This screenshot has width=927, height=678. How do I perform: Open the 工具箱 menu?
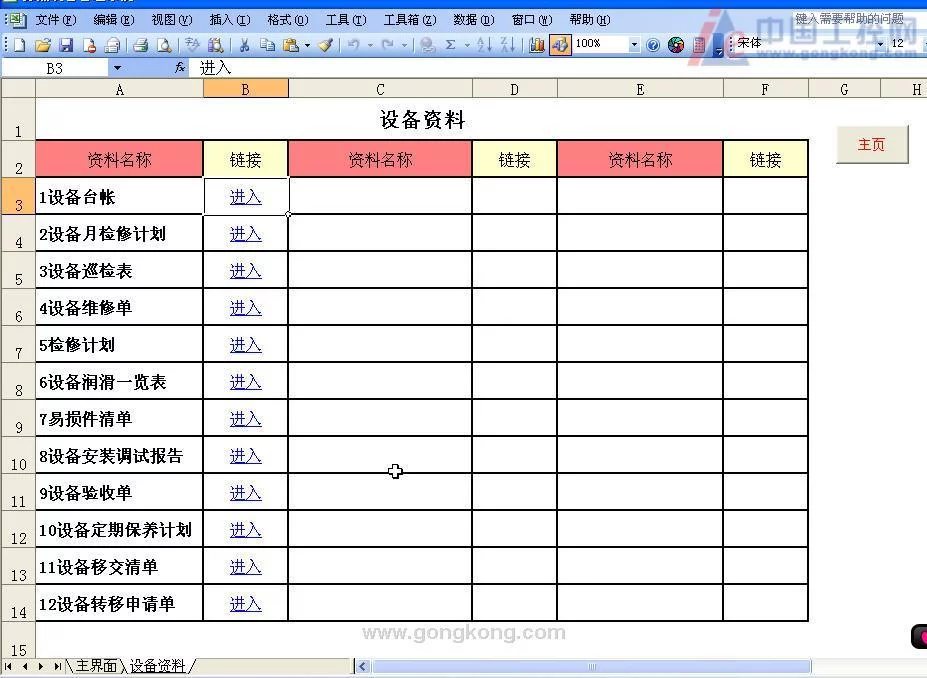click(x=410, y=20)
